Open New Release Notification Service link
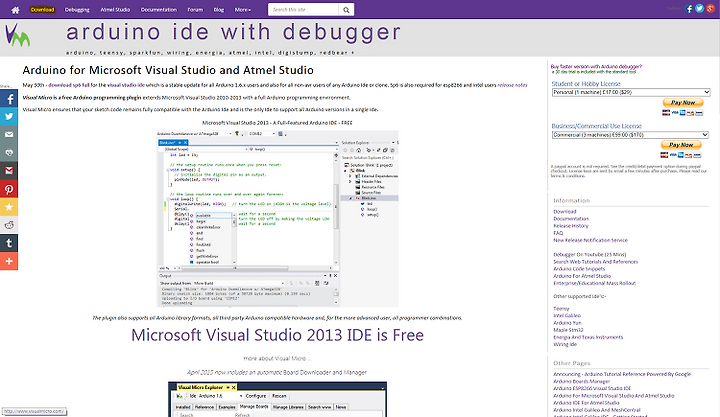 (x=590, y=240)
